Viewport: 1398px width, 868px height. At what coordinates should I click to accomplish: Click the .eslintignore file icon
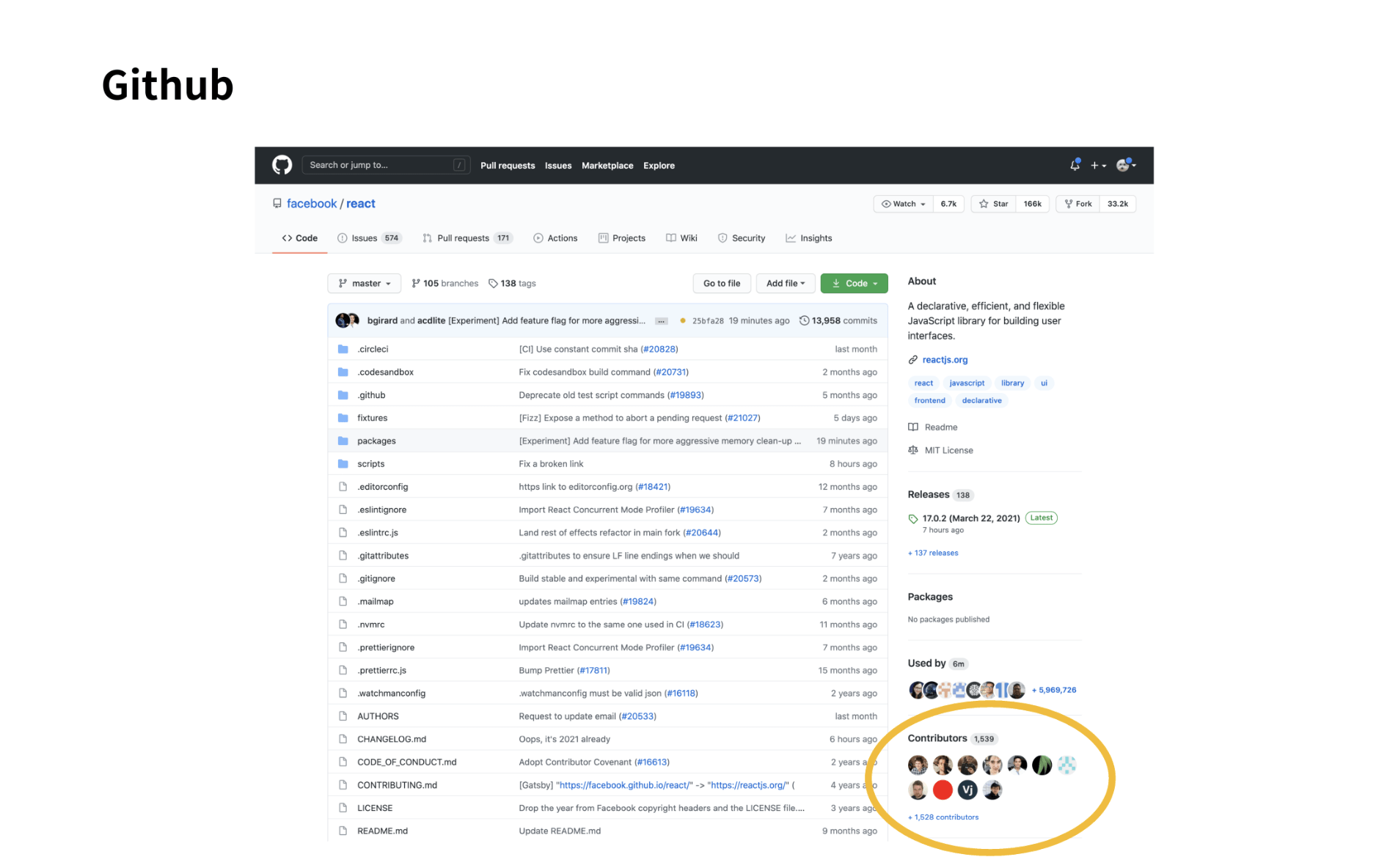click(x=343, y=510)
